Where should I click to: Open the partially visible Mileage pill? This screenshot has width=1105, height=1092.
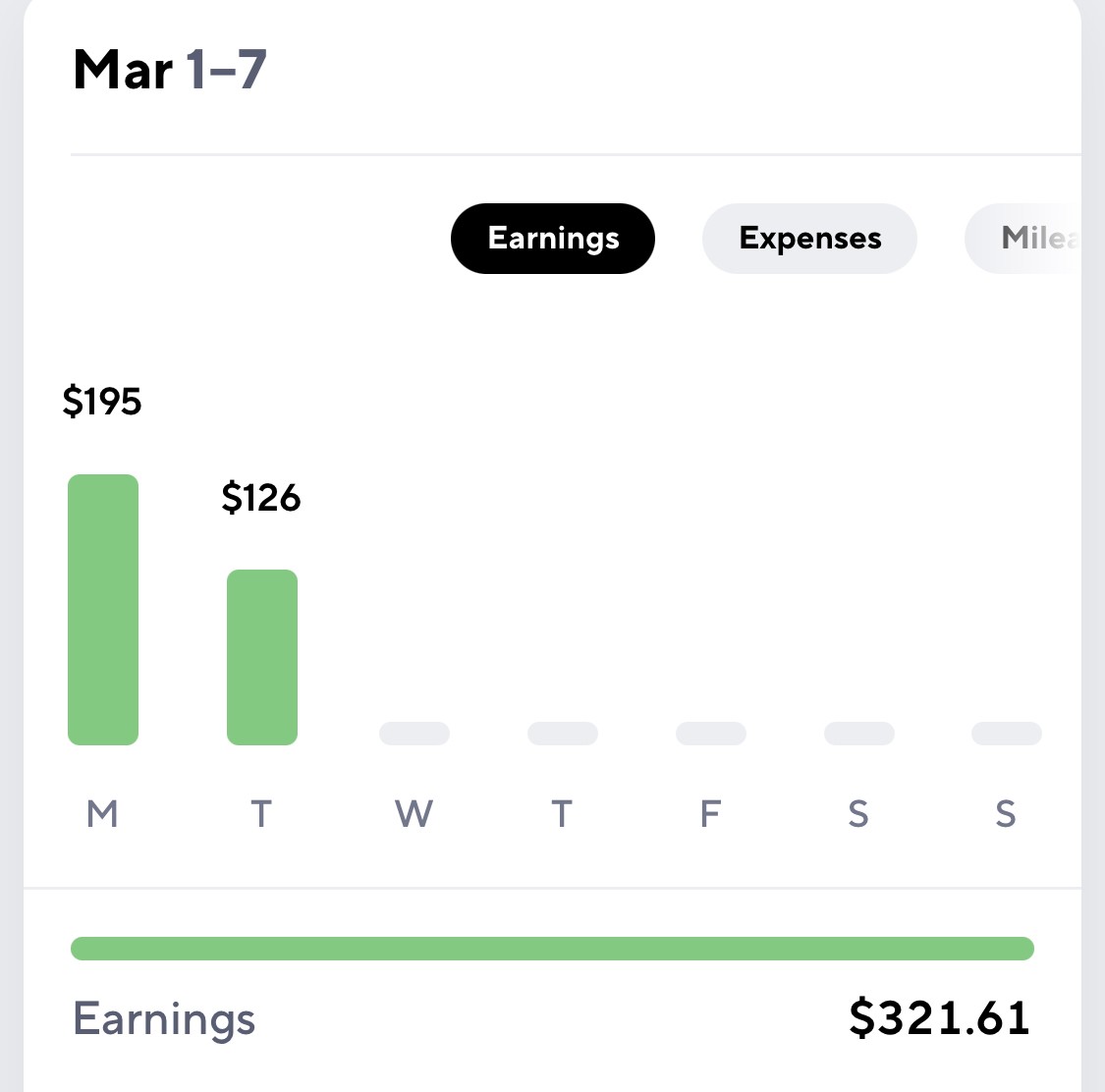point(1023,238)
